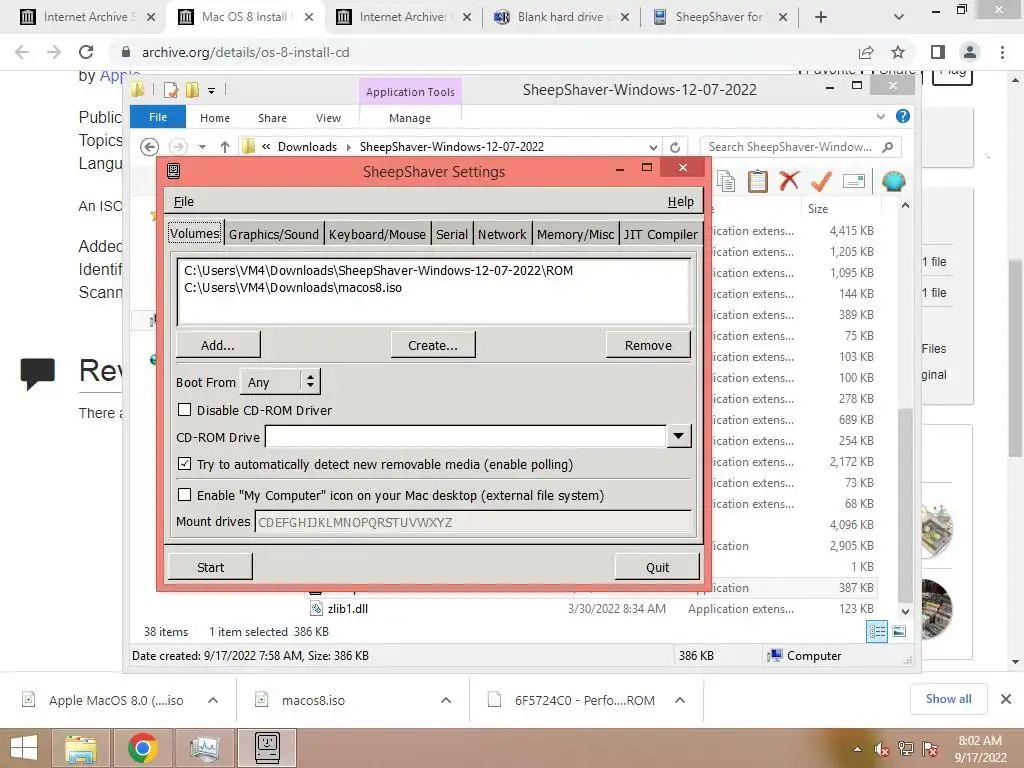This screenshot has width=1024, height=768.
Task: Bookmark this page with the star icon
Action: click(898, 52)
